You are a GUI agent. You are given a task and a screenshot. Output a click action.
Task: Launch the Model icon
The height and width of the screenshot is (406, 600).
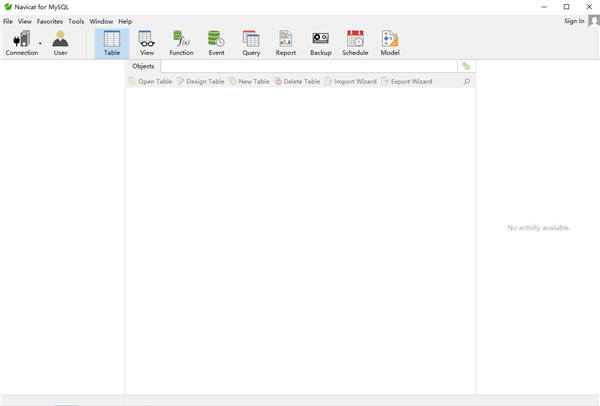tap(390, 43)
